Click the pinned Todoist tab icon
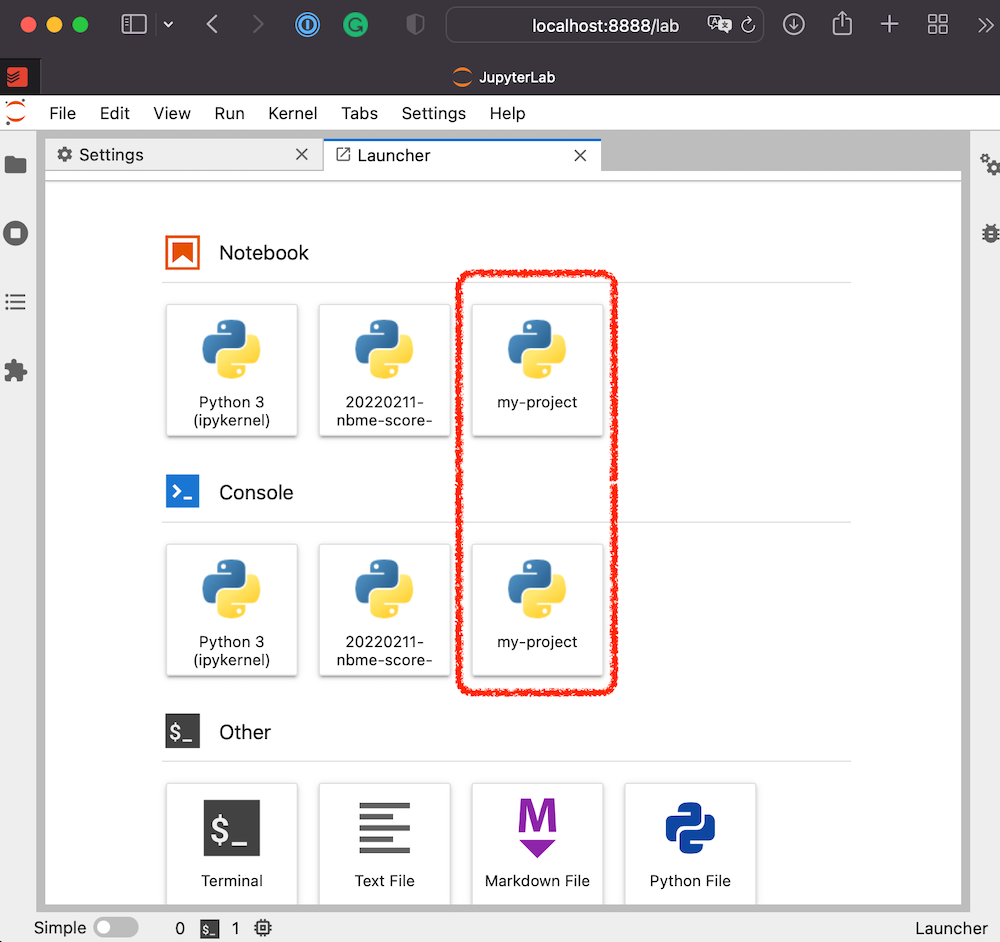This screenshot has width=1000, height=942. (17, 77)
